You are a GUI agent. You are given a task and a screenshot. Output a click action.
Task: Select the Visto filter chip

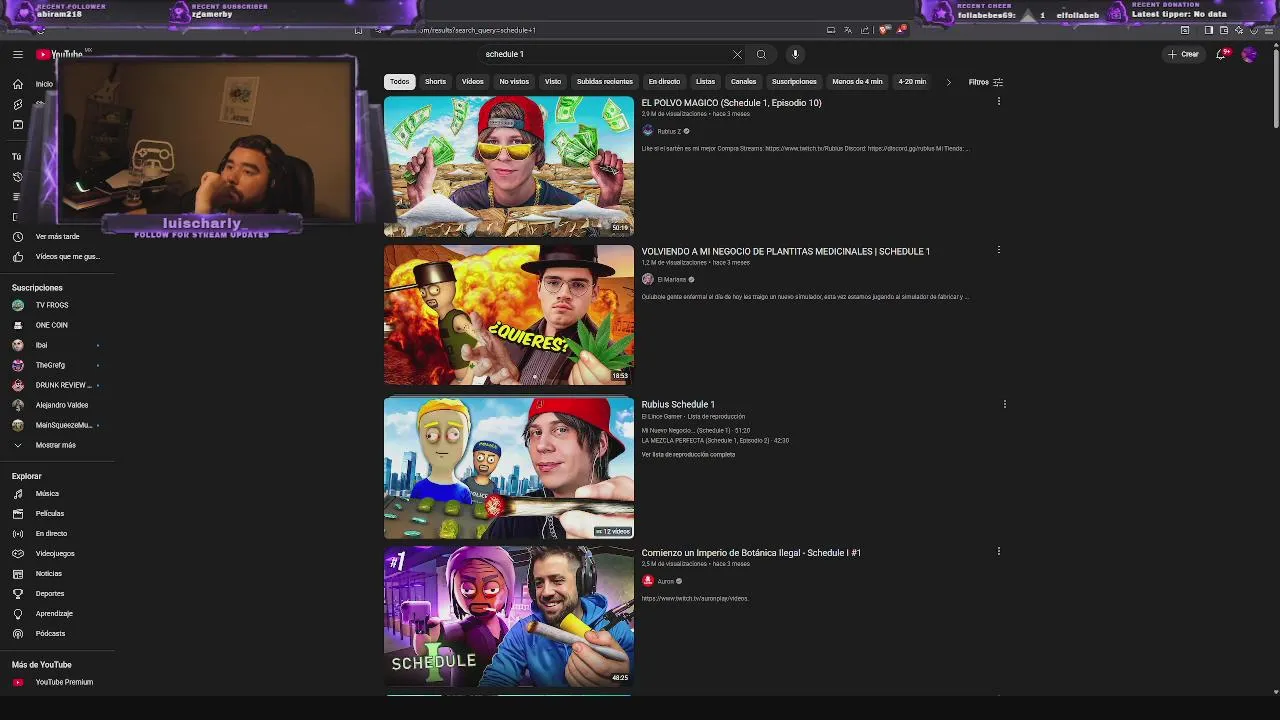[x=553, y=82]
